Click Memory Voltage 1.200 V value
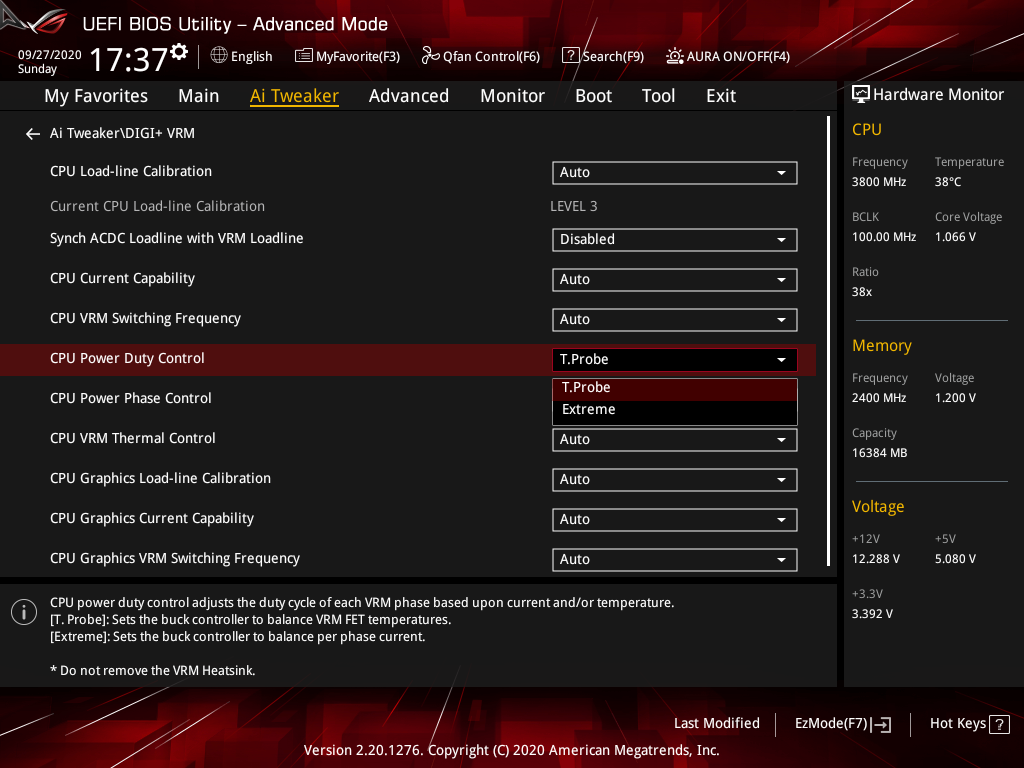The height and width of the screenshot is (768, 1024). pos(955,398)
